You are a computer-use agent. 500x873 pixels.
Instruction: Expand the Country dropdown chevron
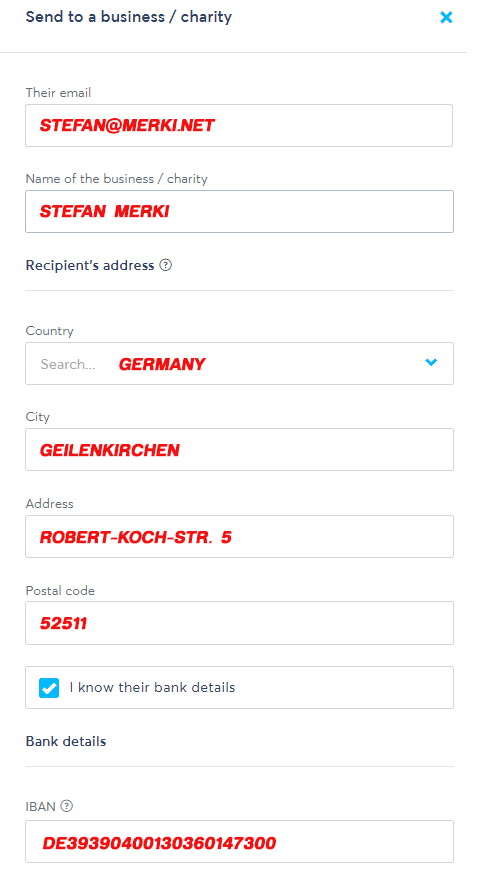(431, 362)
